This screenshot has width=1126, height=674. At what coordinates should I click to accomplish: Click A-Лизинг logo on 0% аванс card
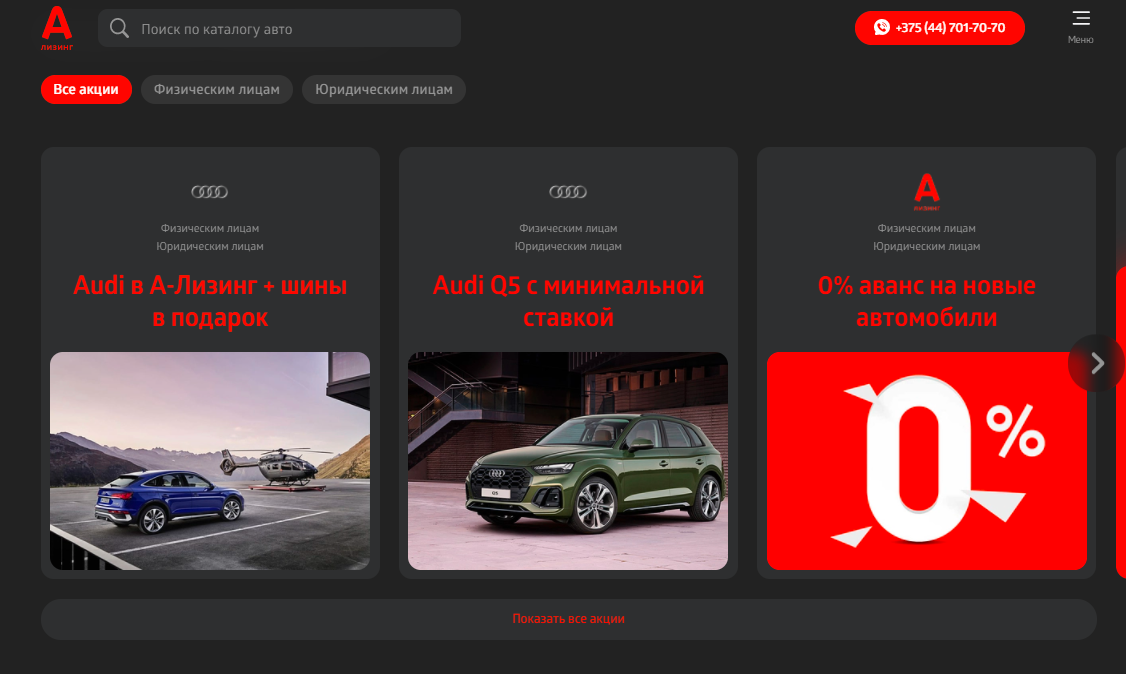[926, 192]
